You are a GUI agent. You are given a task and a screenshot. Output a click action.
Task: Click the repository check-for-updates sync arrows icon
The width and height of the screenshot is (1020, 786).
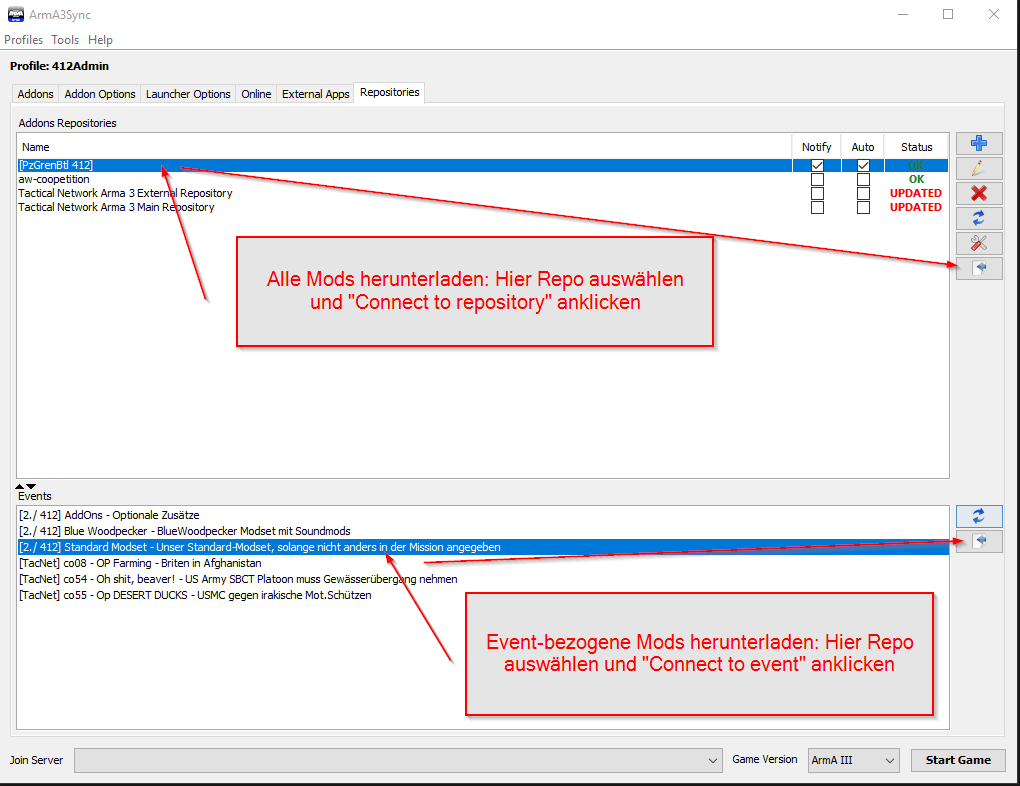pos(978,218)
